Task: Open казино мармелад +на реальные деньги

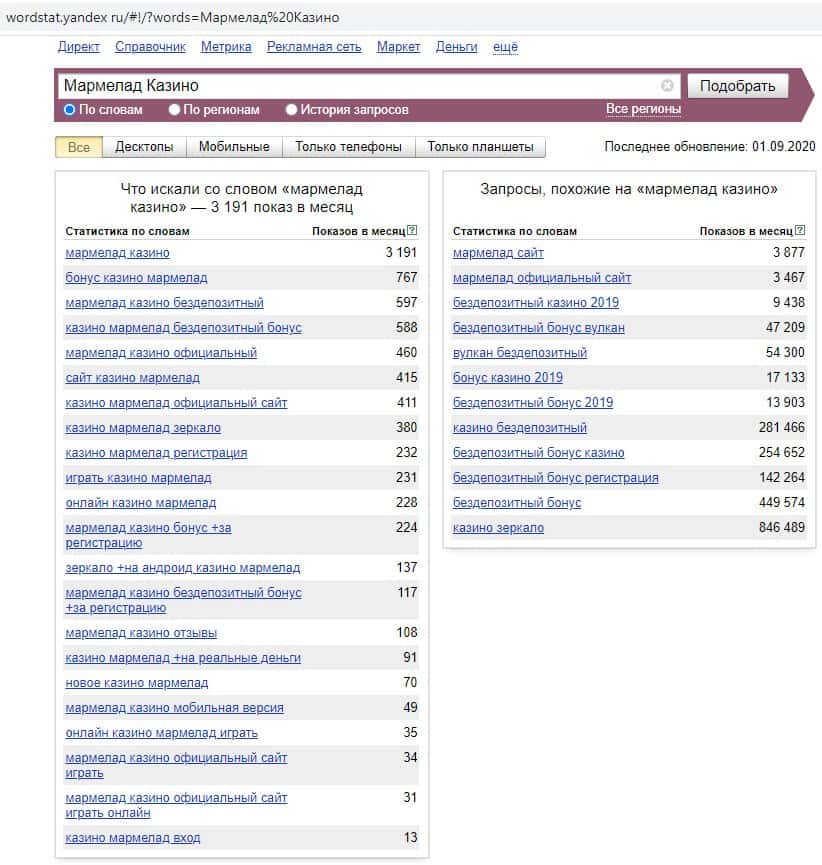Action: click(x=183, y=658)
